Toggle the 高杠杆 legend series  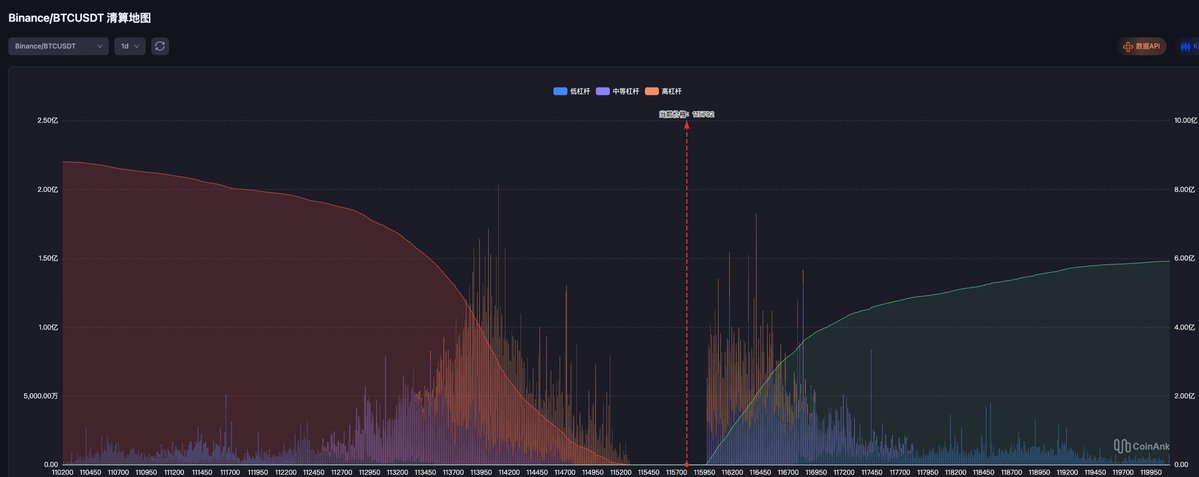point(663,91)
